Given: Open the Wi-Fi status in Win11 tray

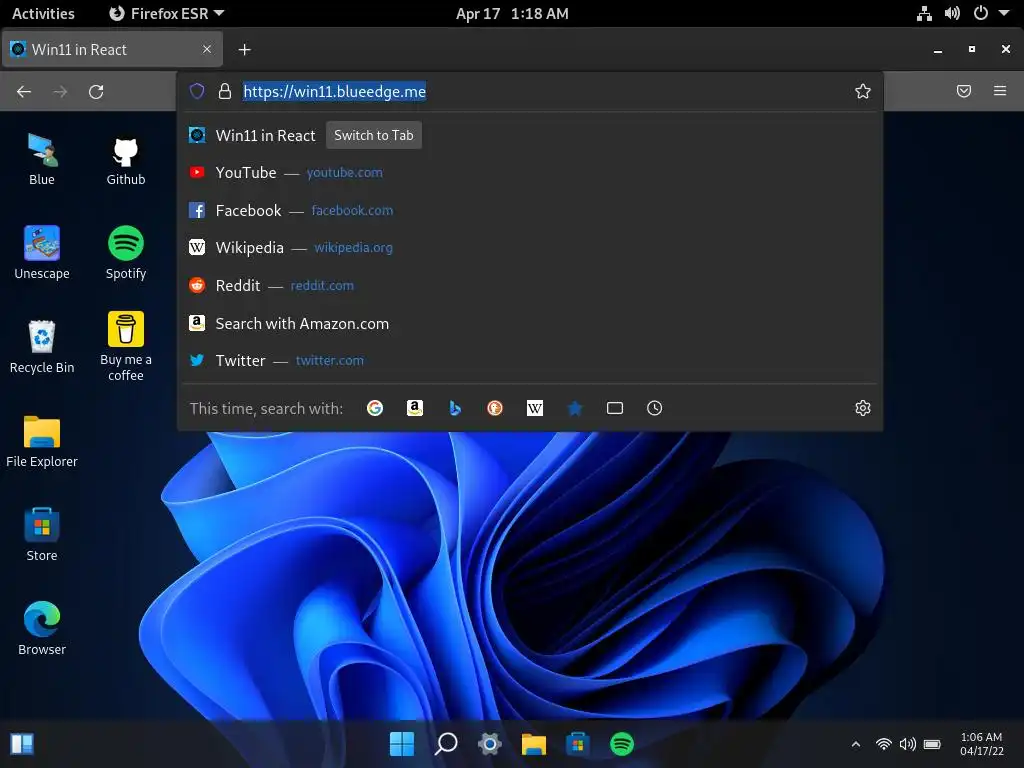Looking at the screenshot, I should pyautogui.click(x=884, y=744).
